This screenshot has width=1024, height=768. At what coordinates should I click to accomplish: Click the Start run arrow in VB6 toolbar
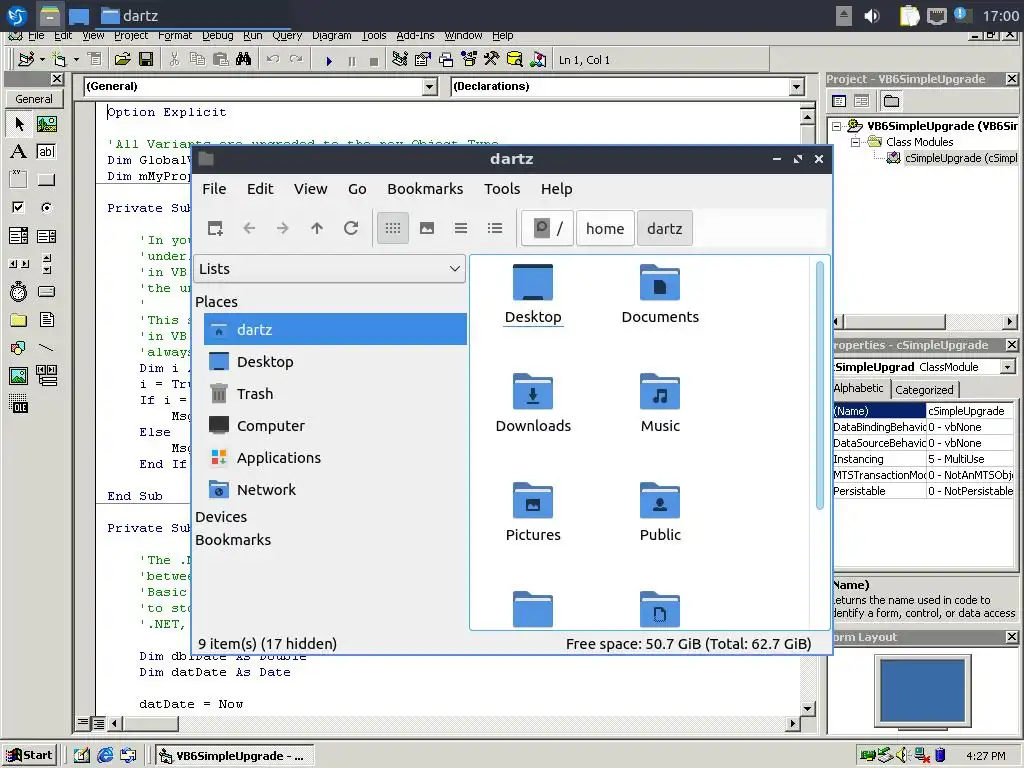click(329, 61)
